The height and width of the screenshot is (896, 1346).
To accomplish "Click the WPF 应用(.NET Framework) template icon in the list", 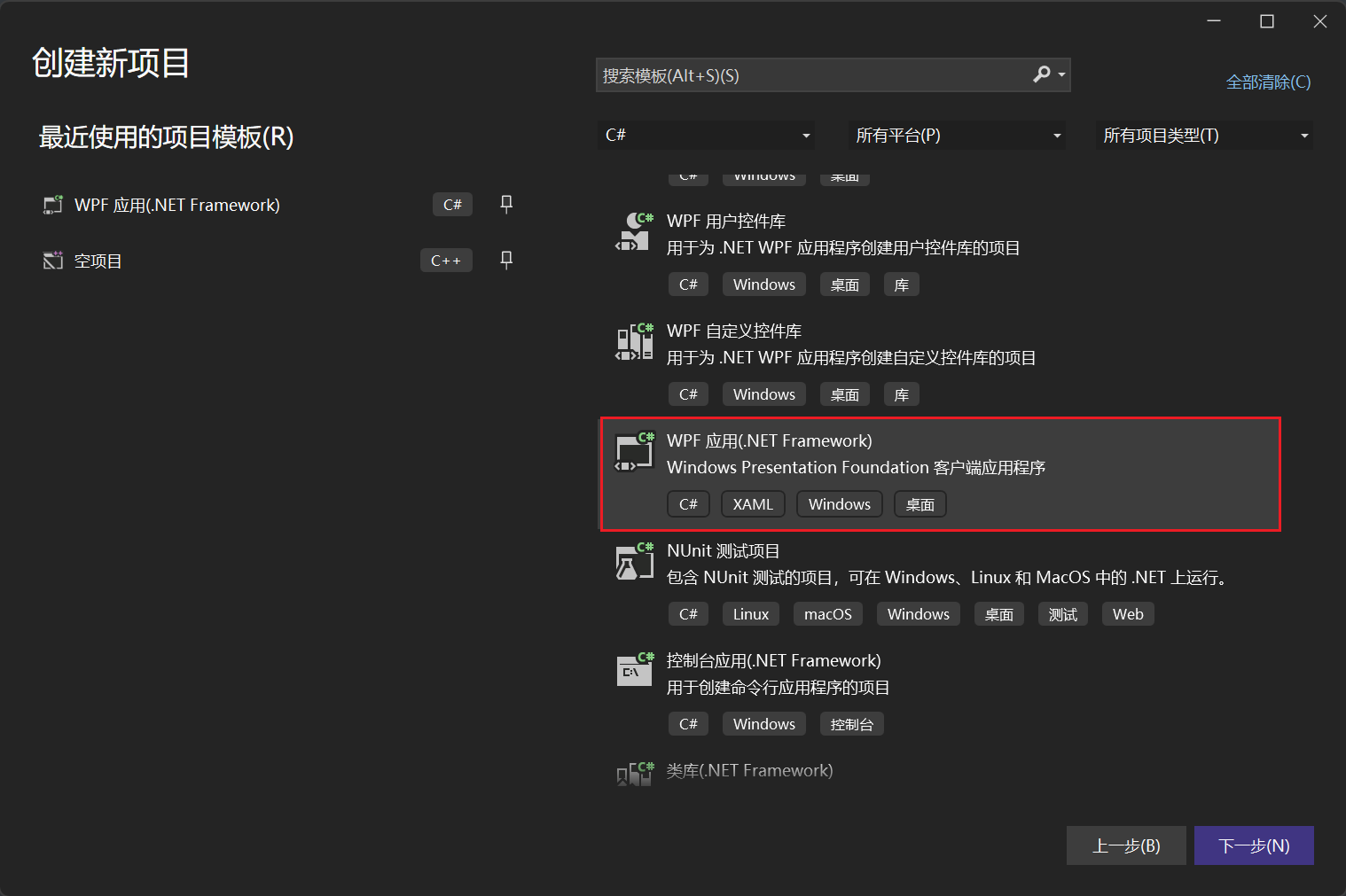I will point(634,452).
